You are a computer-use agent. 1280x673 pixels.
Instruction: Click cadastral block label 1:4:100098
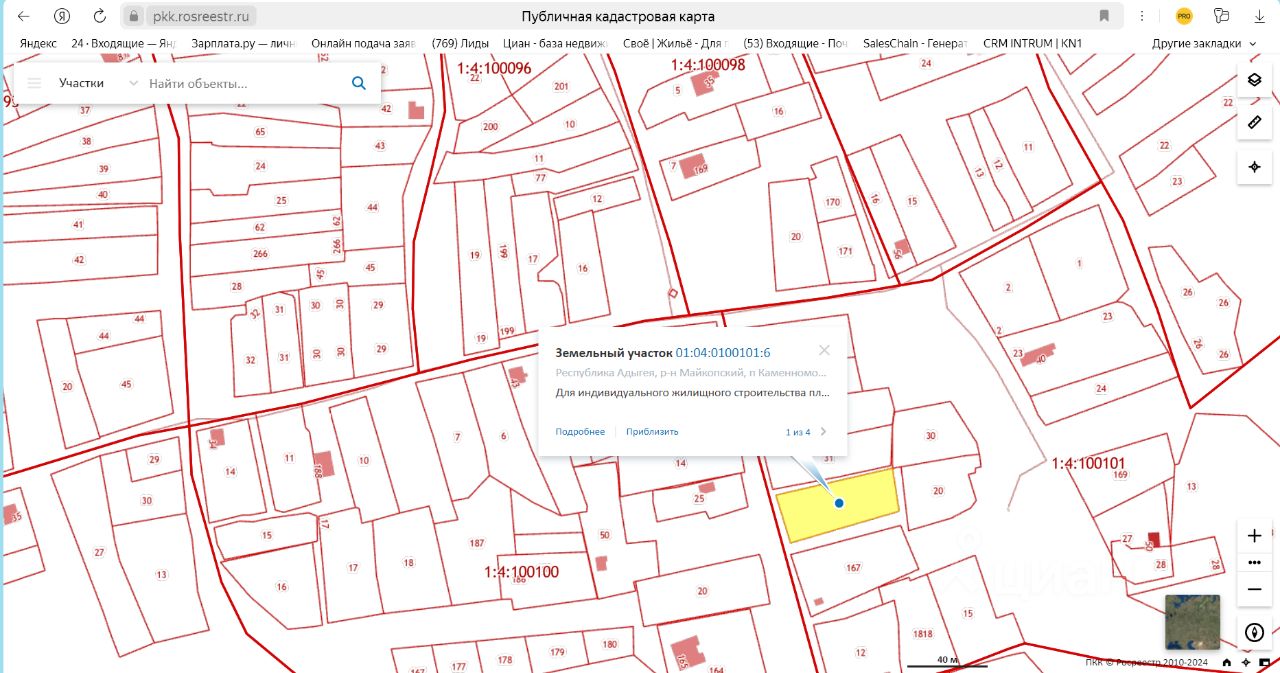tap(708, 65)
